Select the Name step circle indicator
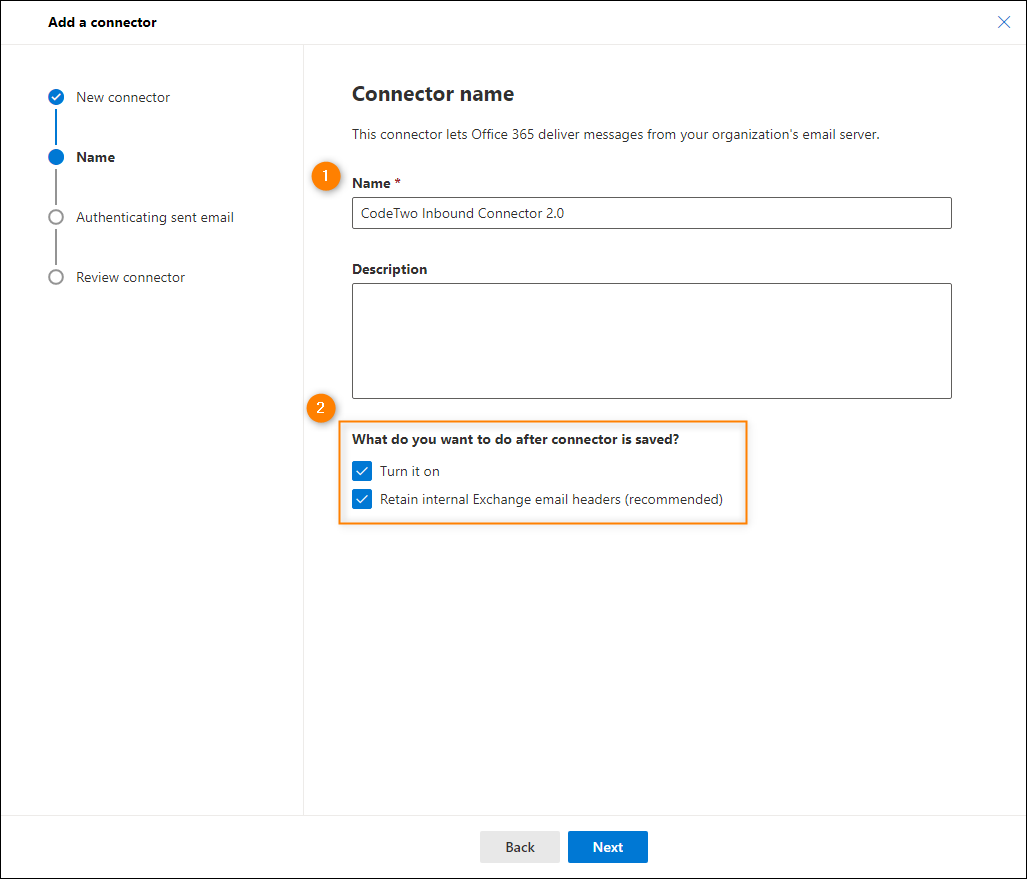The image size is (1027, 879). [56, 157]
